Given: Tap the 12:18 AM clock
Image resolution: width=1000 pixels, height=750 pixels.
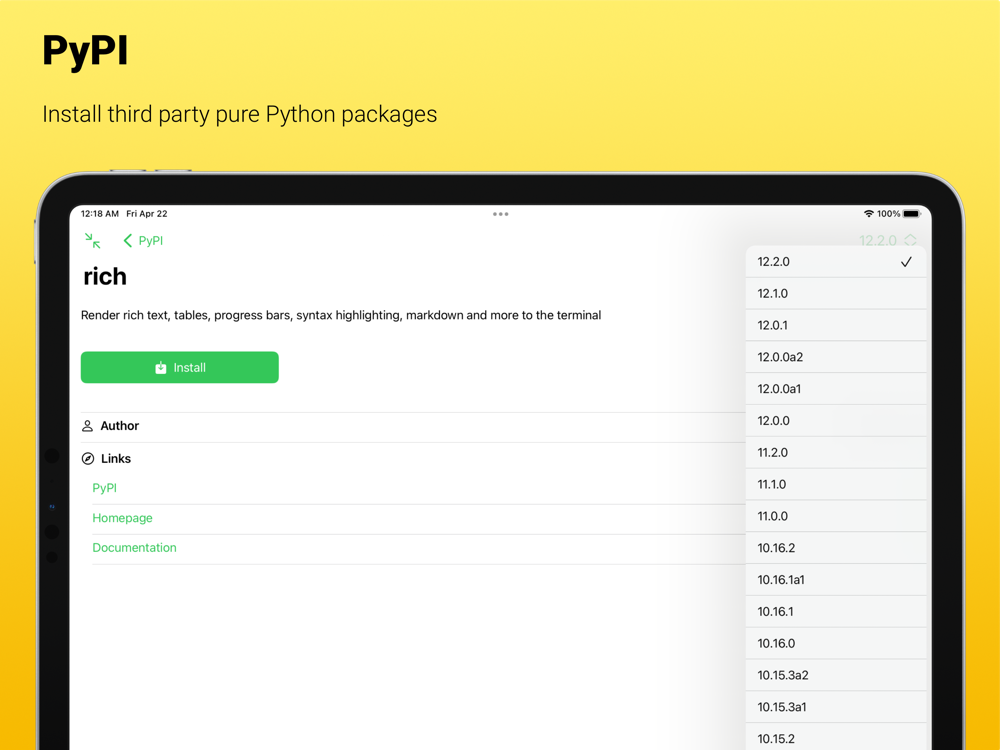Looking at the screenshot, I should [99, 214].
